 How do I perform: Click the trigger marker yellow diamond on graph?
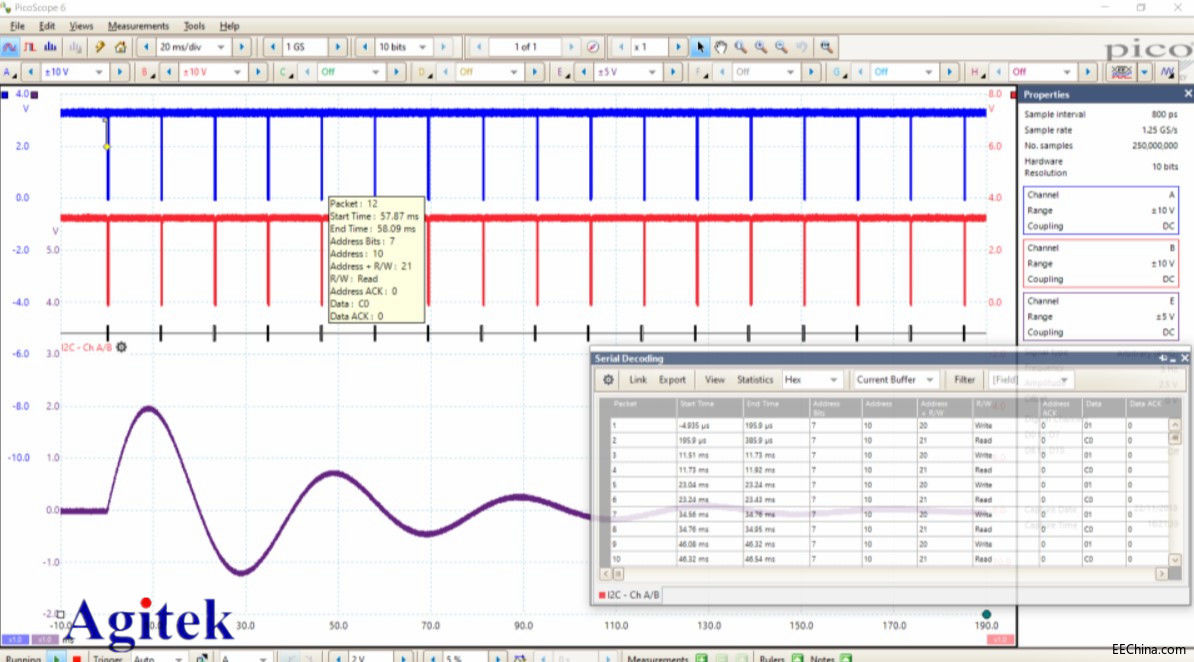(x=107, y=146)
